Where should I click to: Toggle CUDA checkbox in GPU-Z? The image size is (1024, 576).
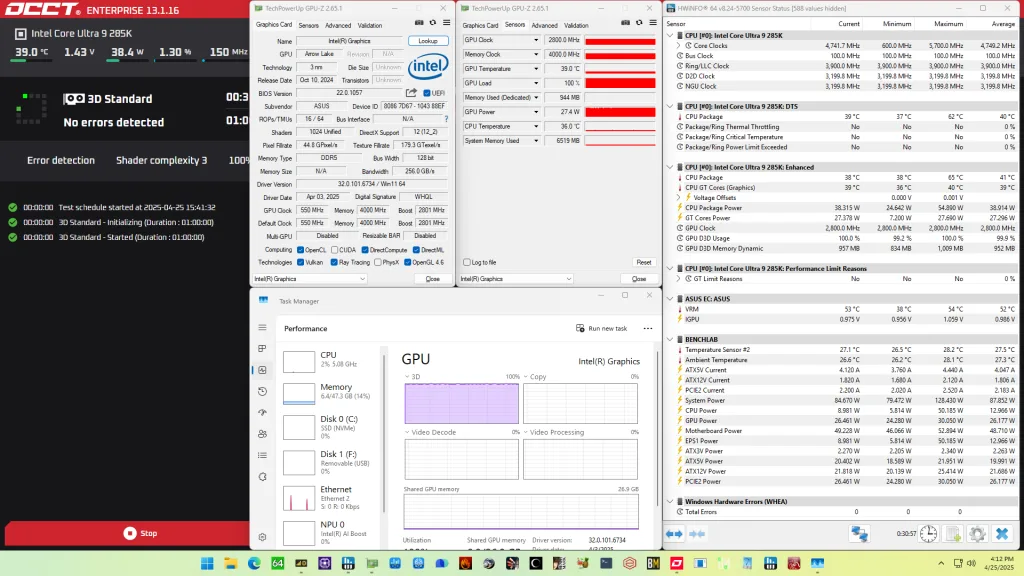pos(334,250)
